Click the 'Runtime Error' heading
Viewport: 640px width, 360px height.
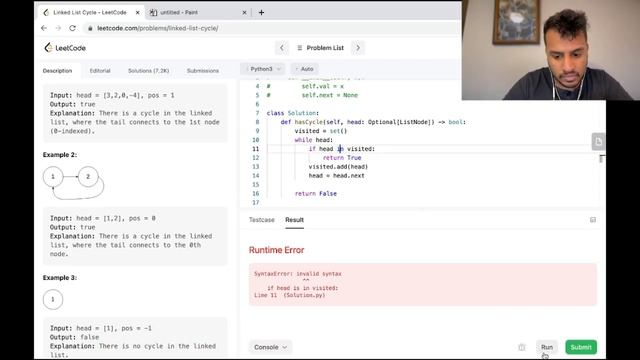[x=277, y=250]
